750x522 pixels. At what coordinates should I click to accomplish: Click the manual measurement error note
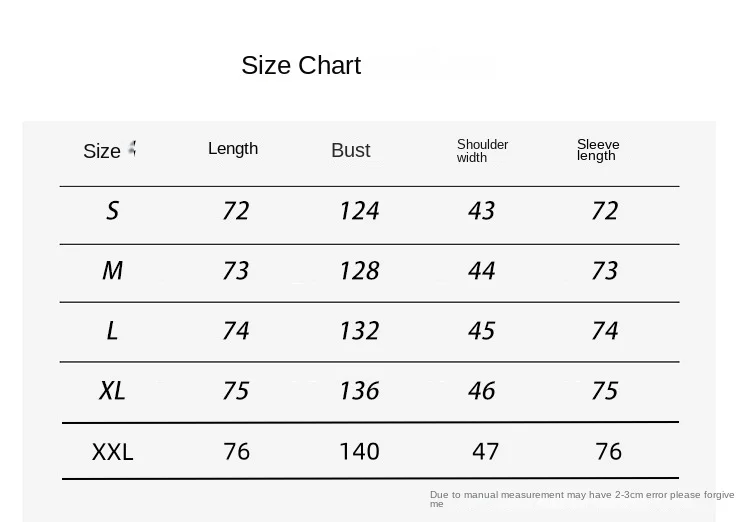tap(582, 499)
